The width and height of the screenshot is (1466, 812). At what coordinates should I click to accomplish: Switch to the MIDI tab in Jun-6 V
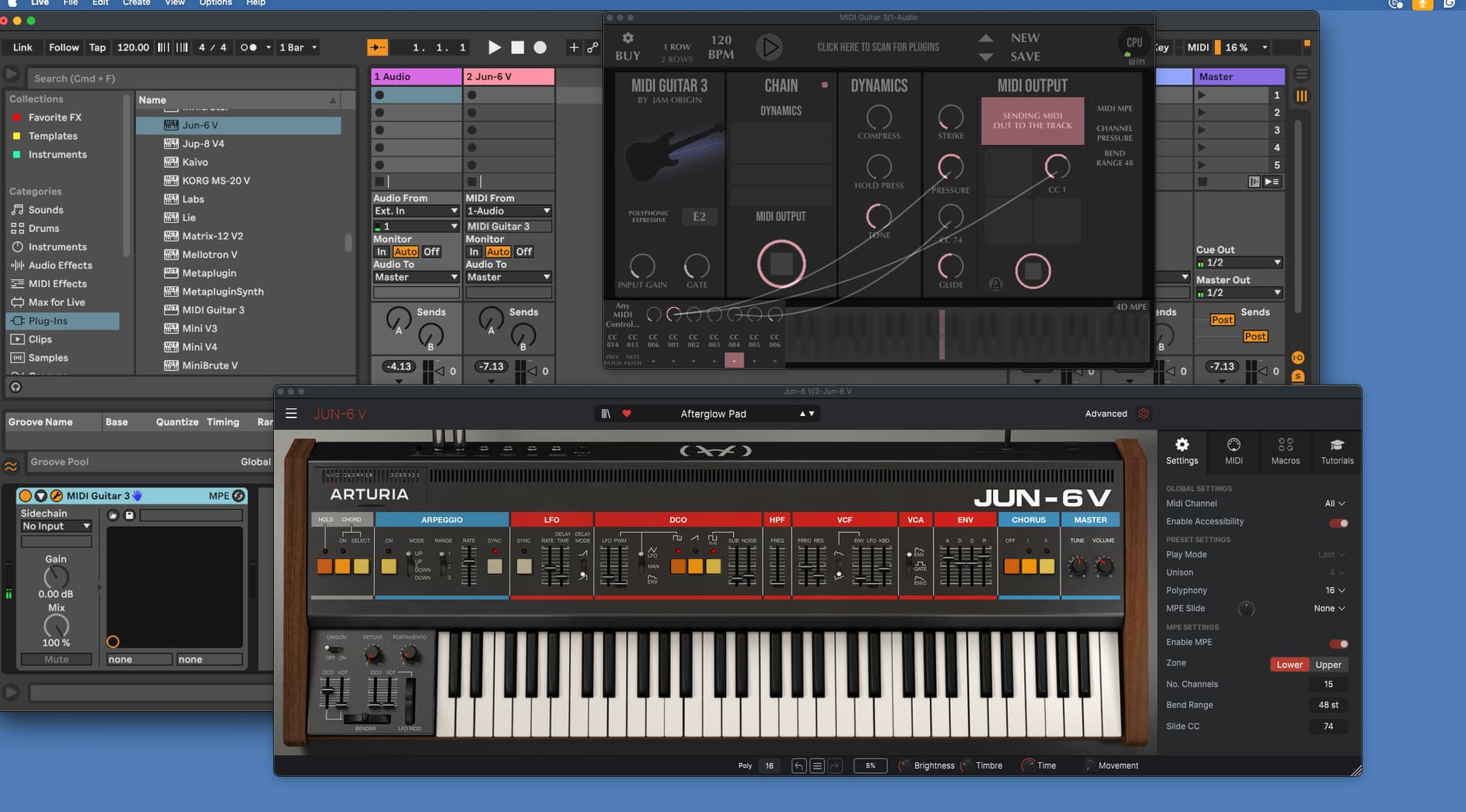1234,452
